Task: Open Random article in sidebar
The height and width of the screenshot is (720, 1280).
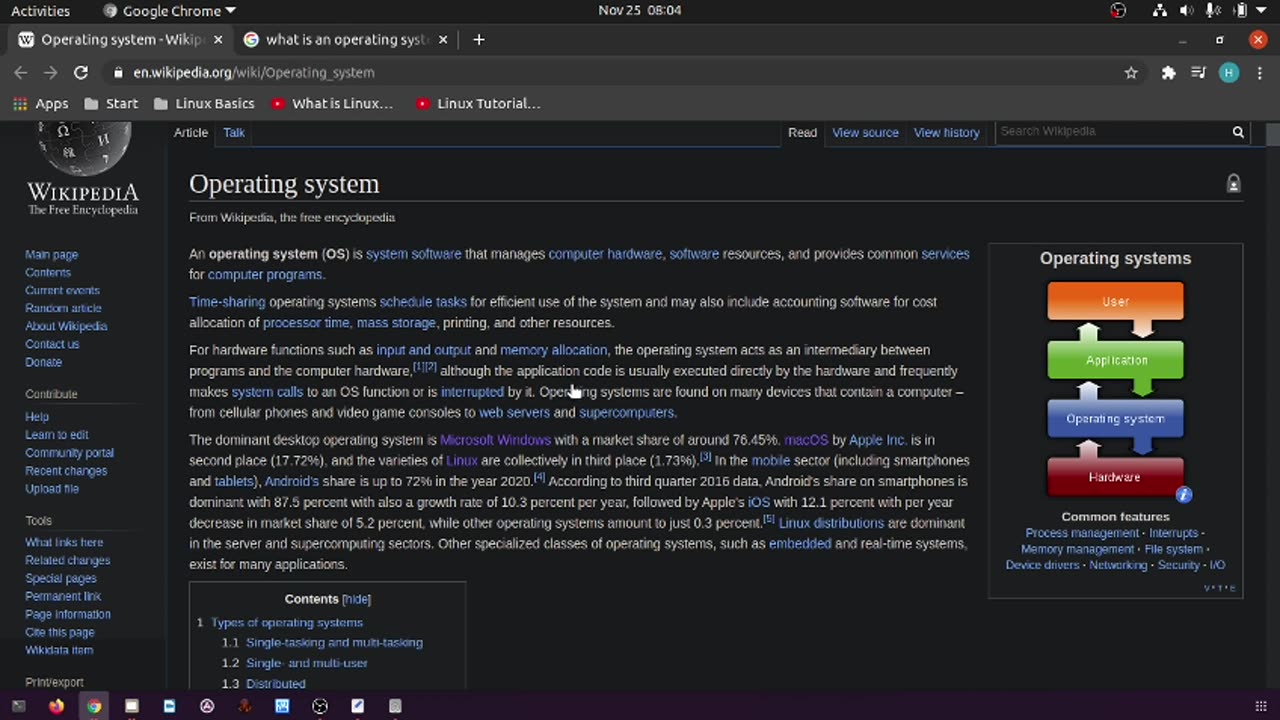Action: 63,308
